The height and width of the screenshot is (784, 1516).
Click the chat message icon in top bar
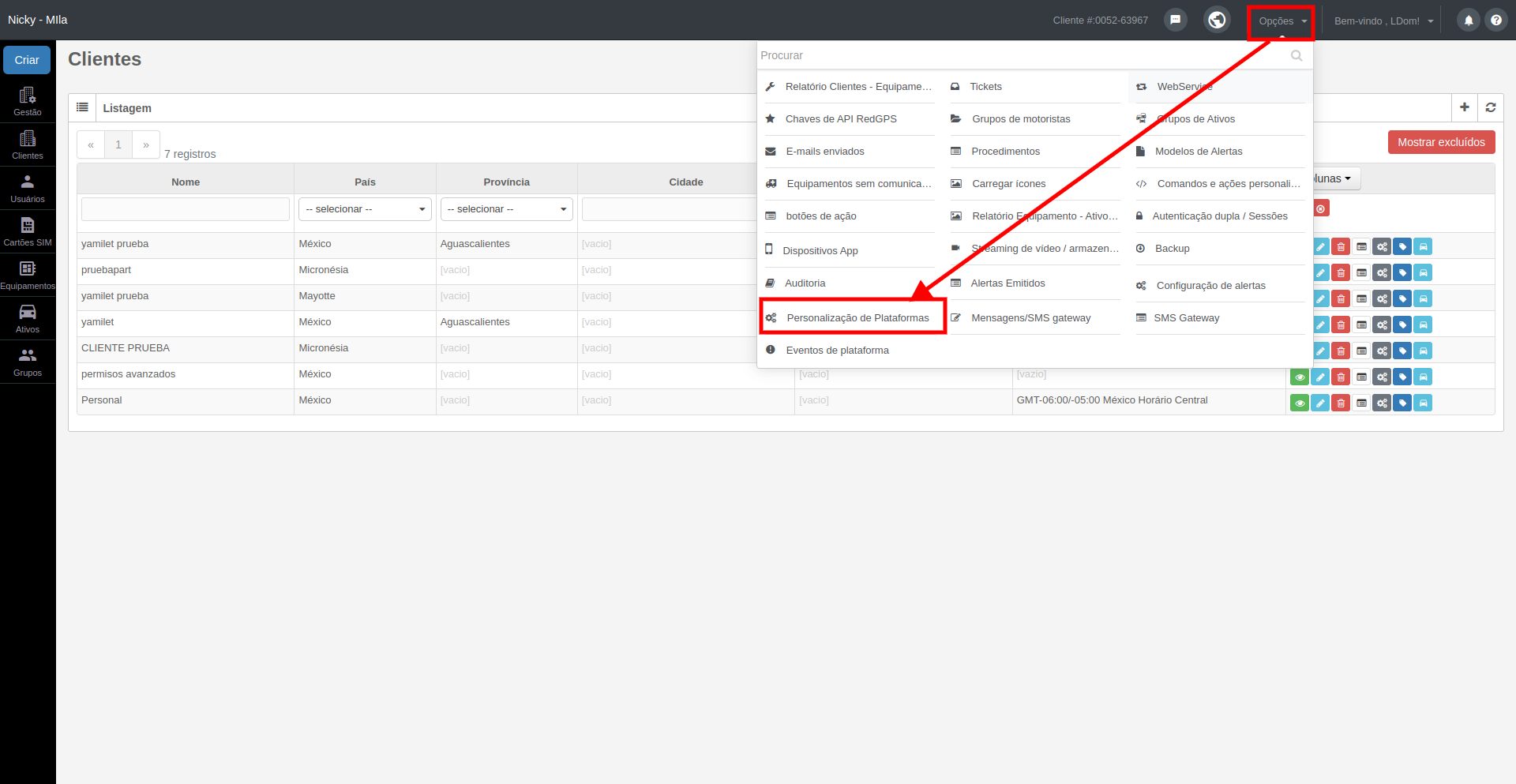coord(1175,20)
